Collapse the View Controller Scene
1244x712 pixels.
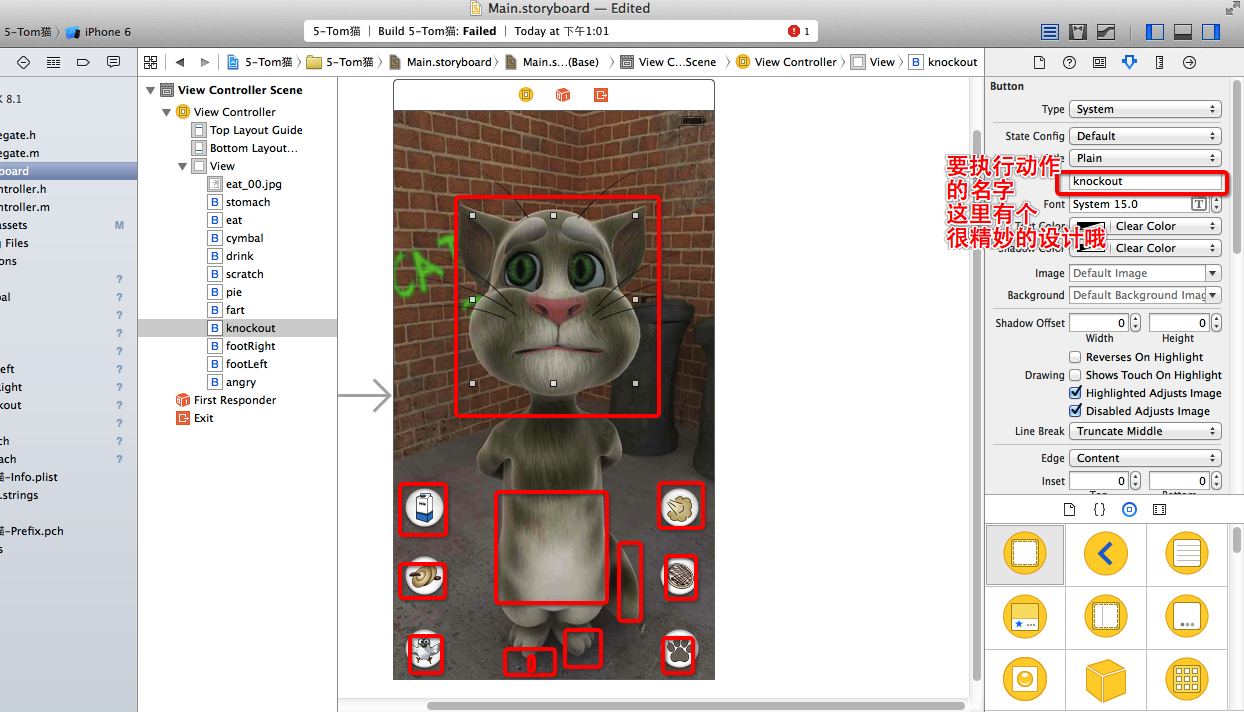click(x=151, y=90)
